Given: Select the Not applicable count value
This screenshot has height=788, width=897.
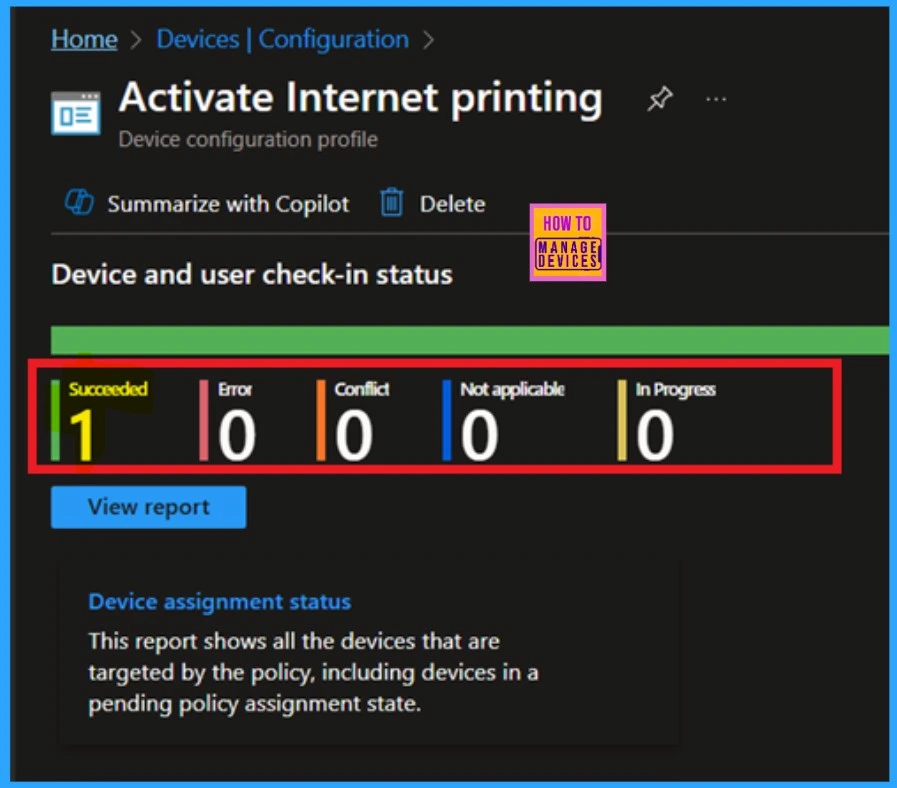Looking at the screenshot, I should point(479,435).
